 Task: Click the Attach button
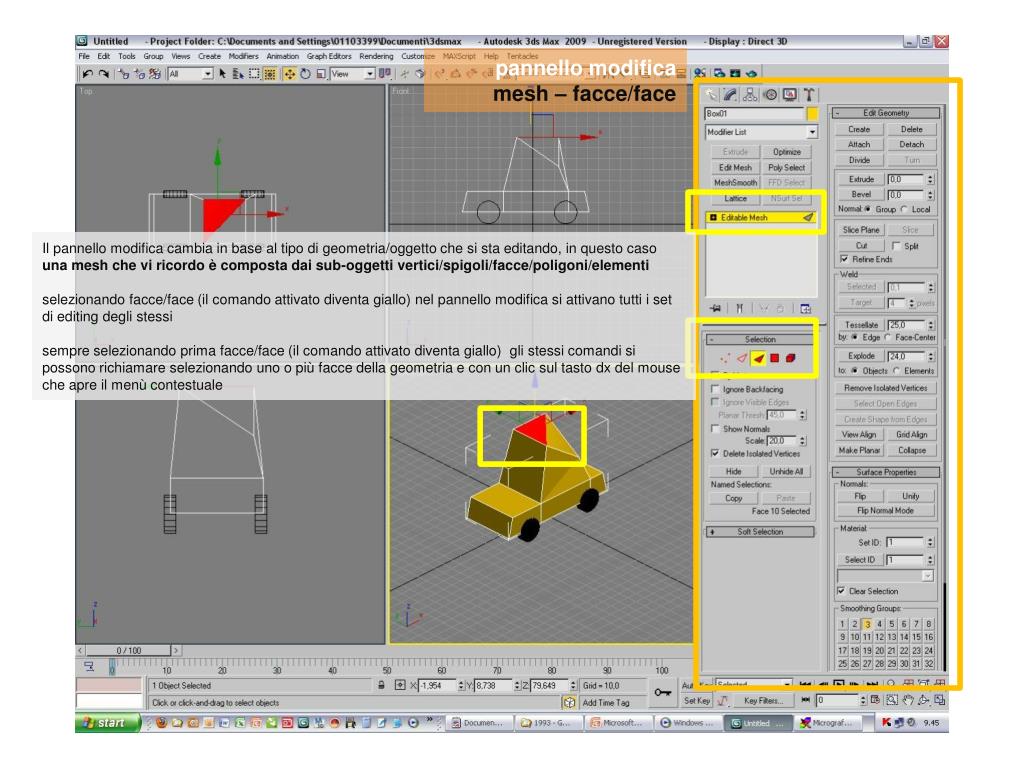(x=859, y=144)
